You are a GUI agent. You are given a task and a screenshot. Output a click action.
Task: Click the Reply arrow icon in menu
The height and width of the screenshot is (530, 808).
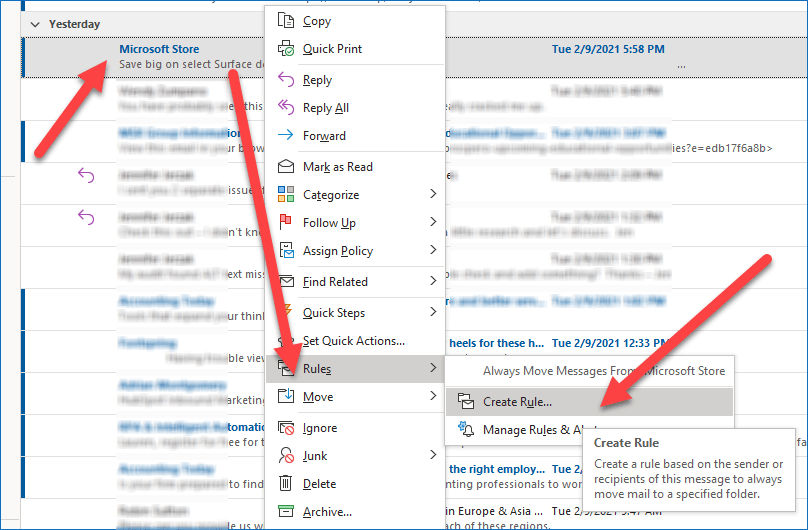pos(285,79)
